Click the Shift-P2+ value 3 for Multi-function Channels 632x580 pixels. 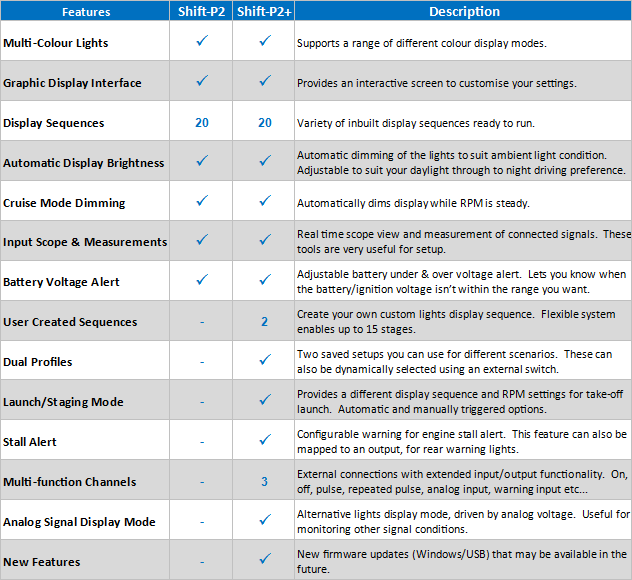coord(265,482)
